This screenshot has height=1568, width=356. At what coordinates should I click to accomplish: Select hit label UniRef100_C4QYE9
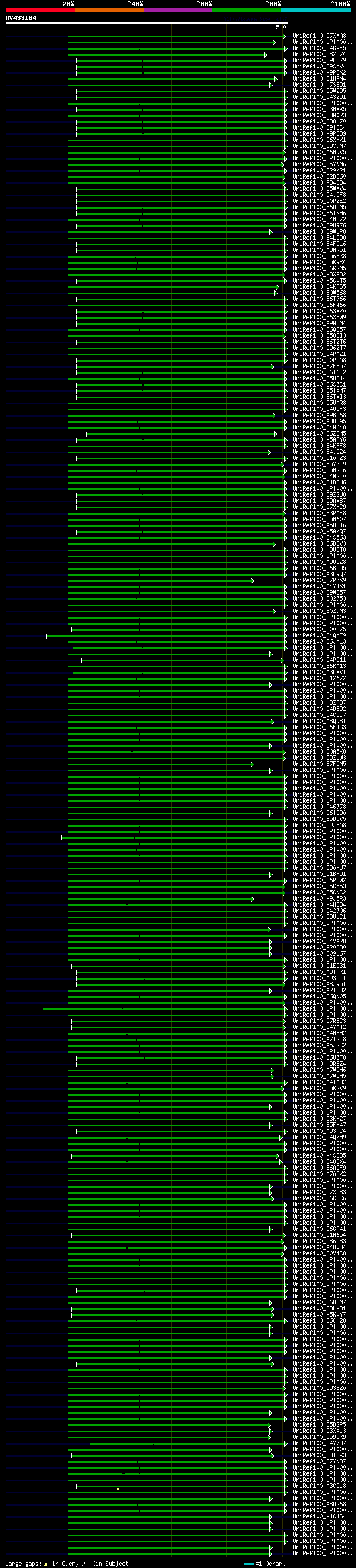click(319, 635)
